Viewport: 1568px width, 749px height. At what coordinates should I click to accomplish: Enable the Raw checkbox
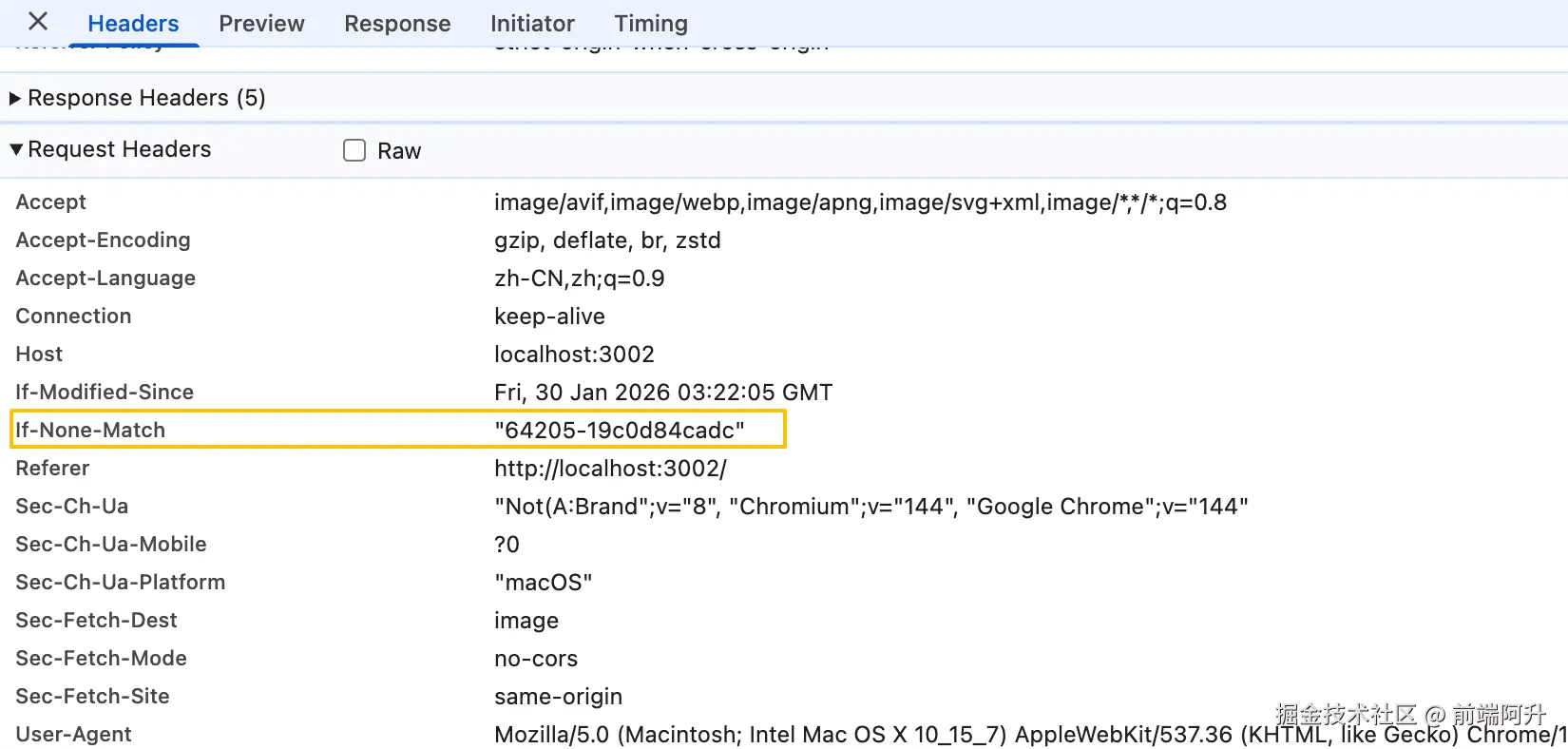click(354, 150)
